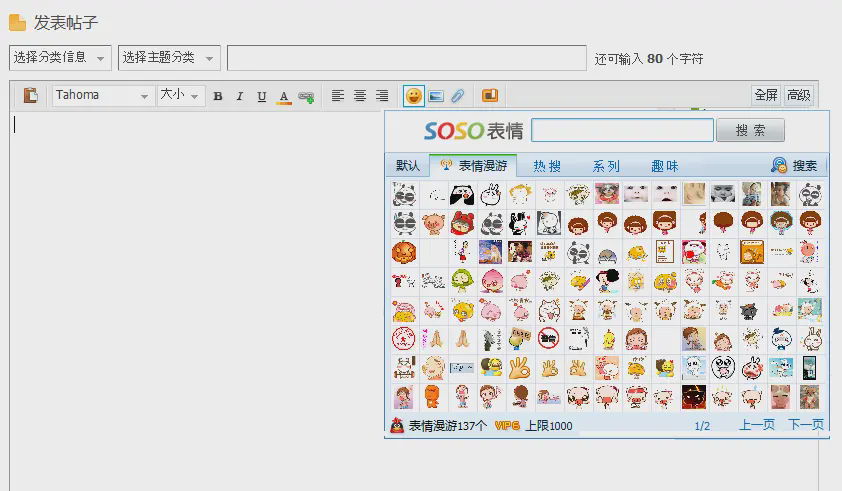The image size is (842, 491).
Task: Switch to the 热搜 tab
Action: tap(547, 166)
